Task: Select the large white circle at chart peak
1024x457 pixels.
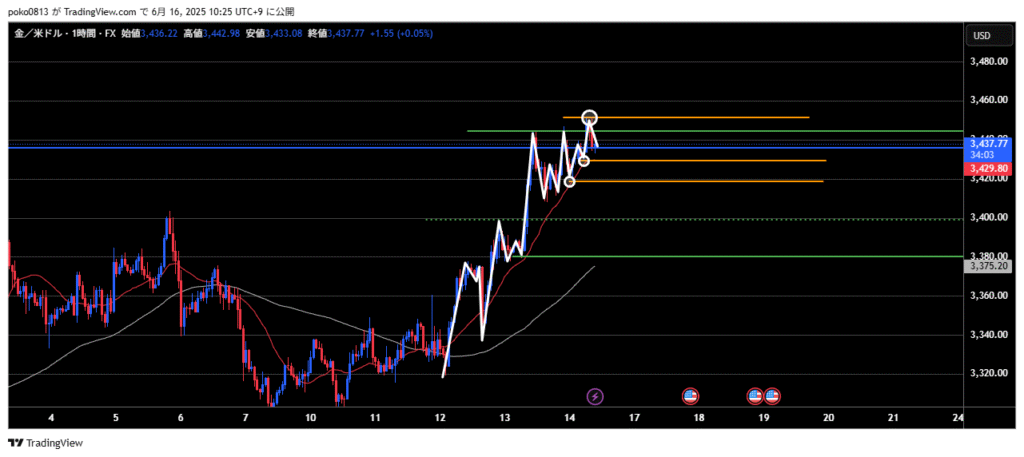Action: [x=590, y=118]
